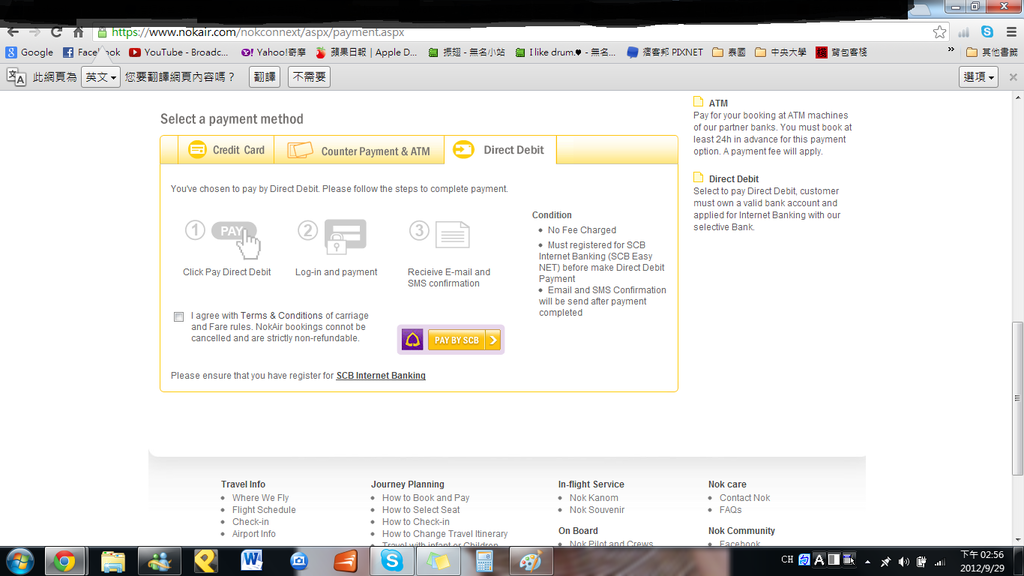This screenshot has width=1024, height=576.
Task: Tick the agree with Terms & Conditions checkbox
Action: (x=178, y=317)
